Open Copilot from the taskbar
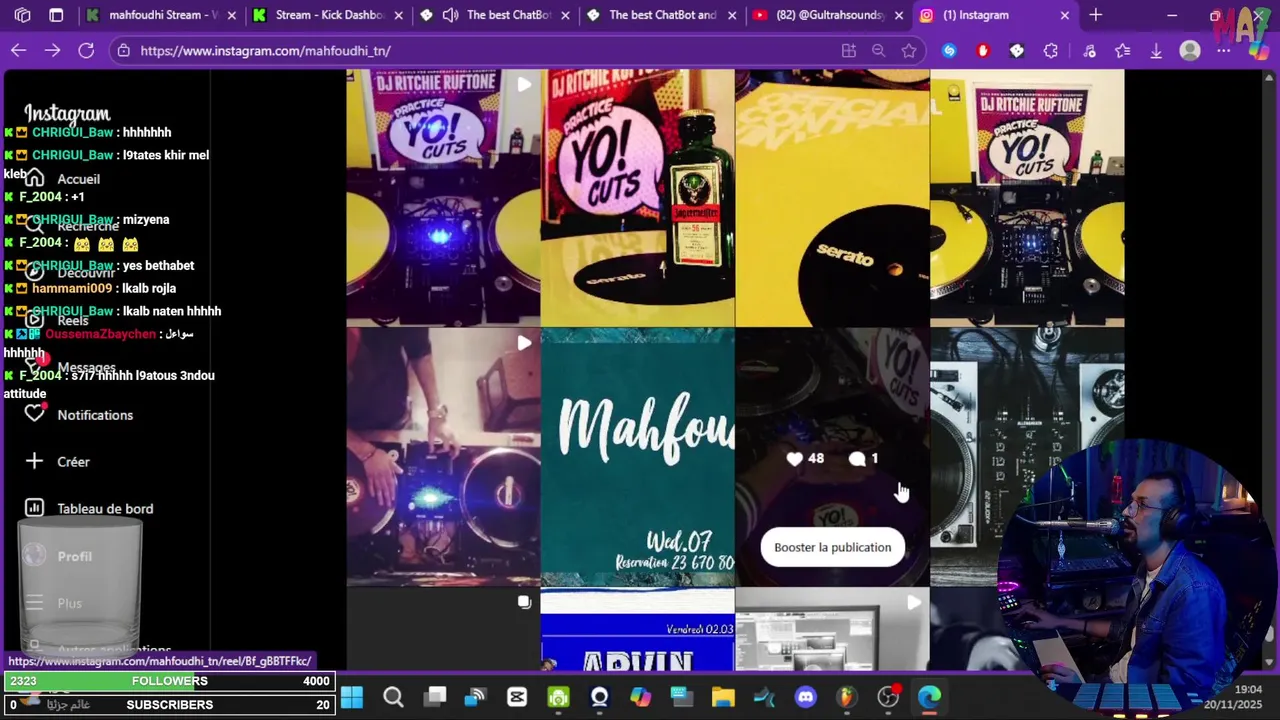The height and width of the screenshot is (720, 1280). pos(641,697)
